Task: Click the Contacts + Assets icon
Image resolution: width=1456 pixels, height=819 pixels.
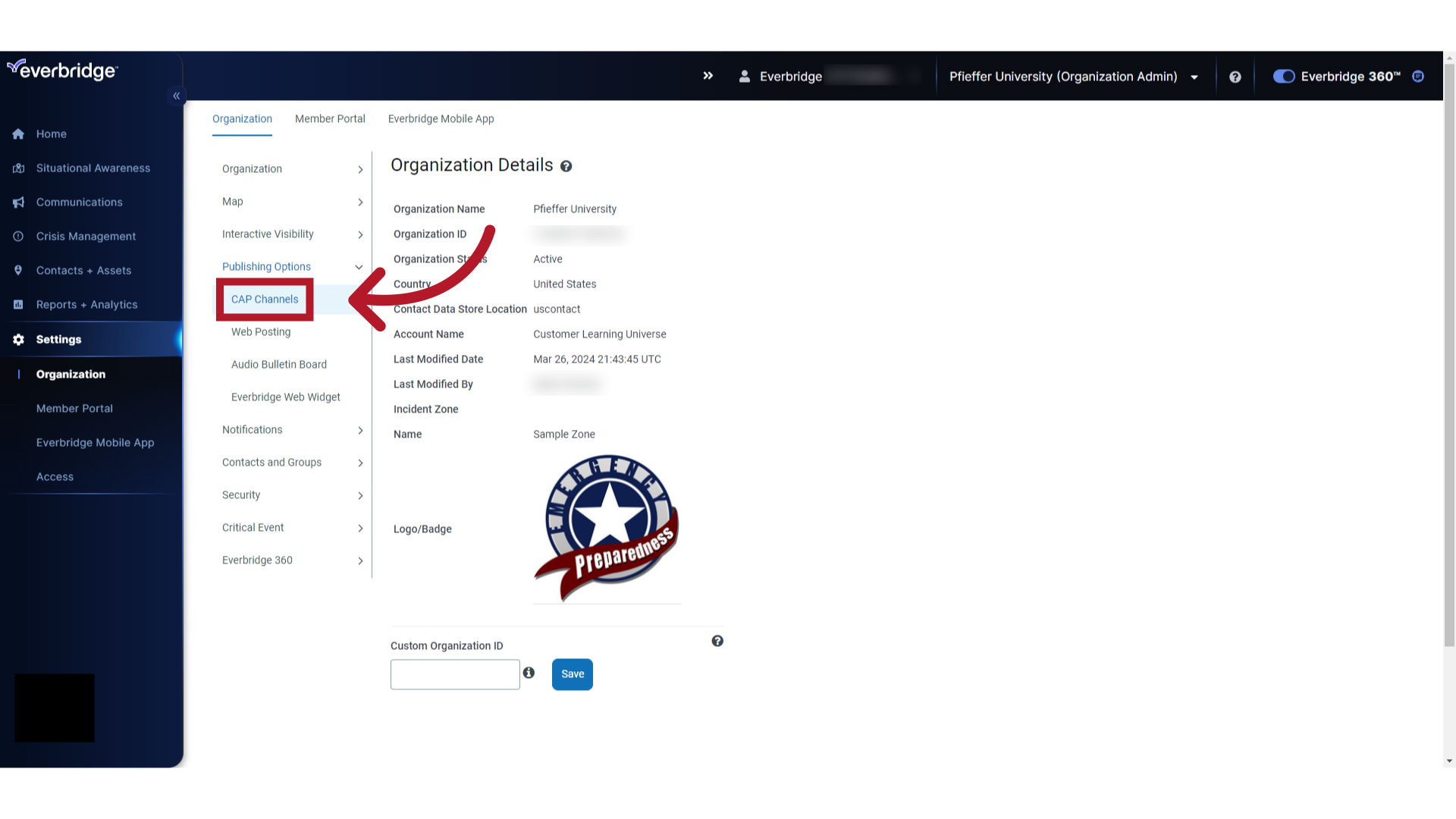Action: pos(18,270)
